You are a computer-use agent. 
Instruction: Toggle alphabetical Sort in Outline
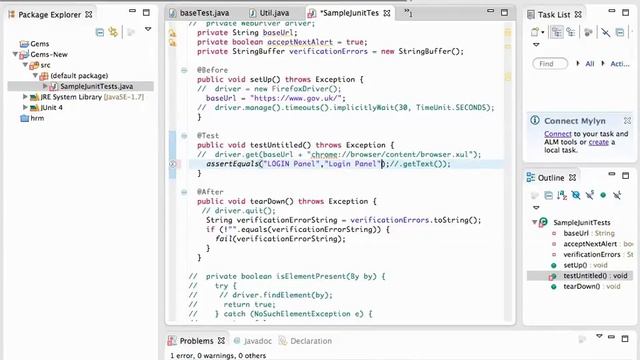pos(562,196)
